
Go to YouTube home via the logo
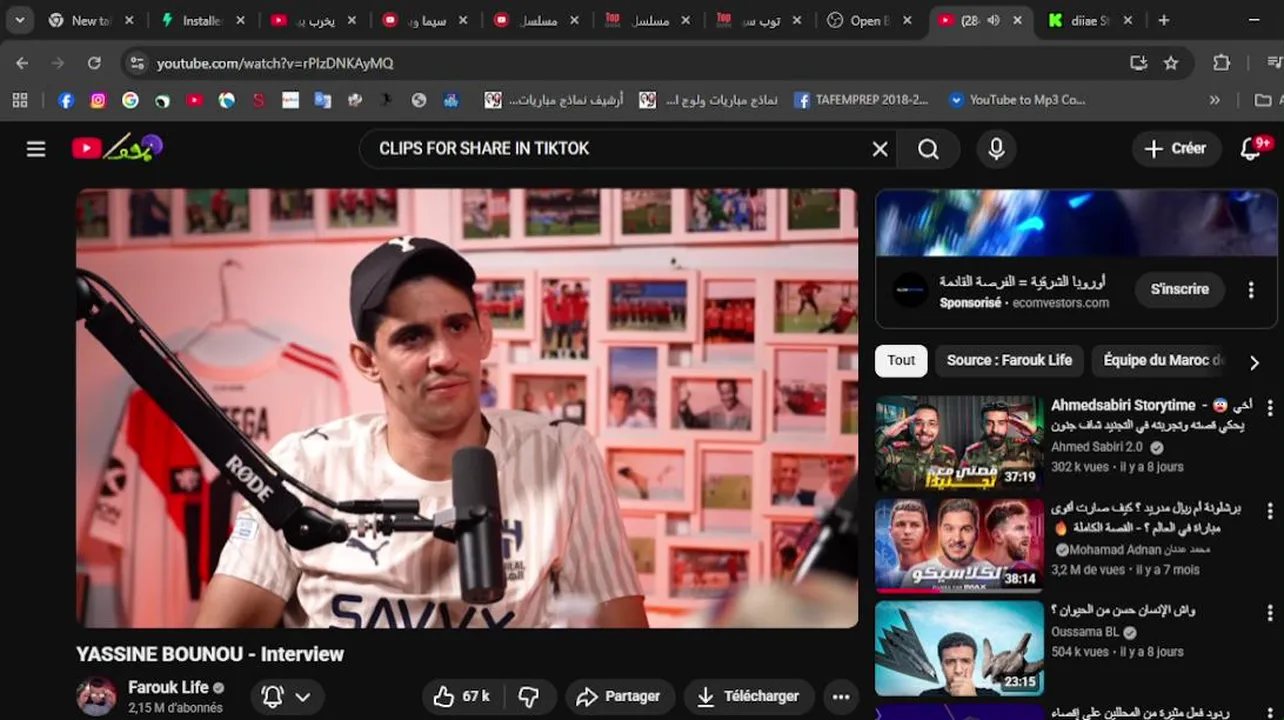click(x=116, y=148)
